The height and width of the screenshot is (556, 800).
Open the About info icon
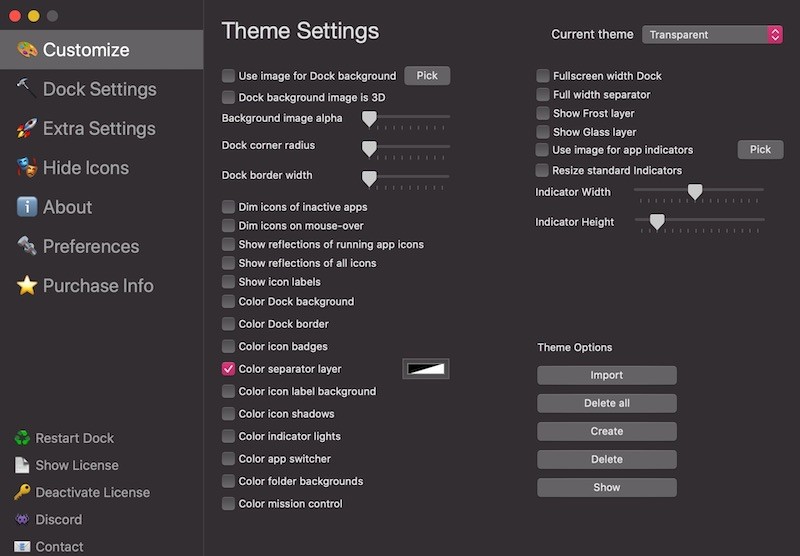click(x=27, y=207)
